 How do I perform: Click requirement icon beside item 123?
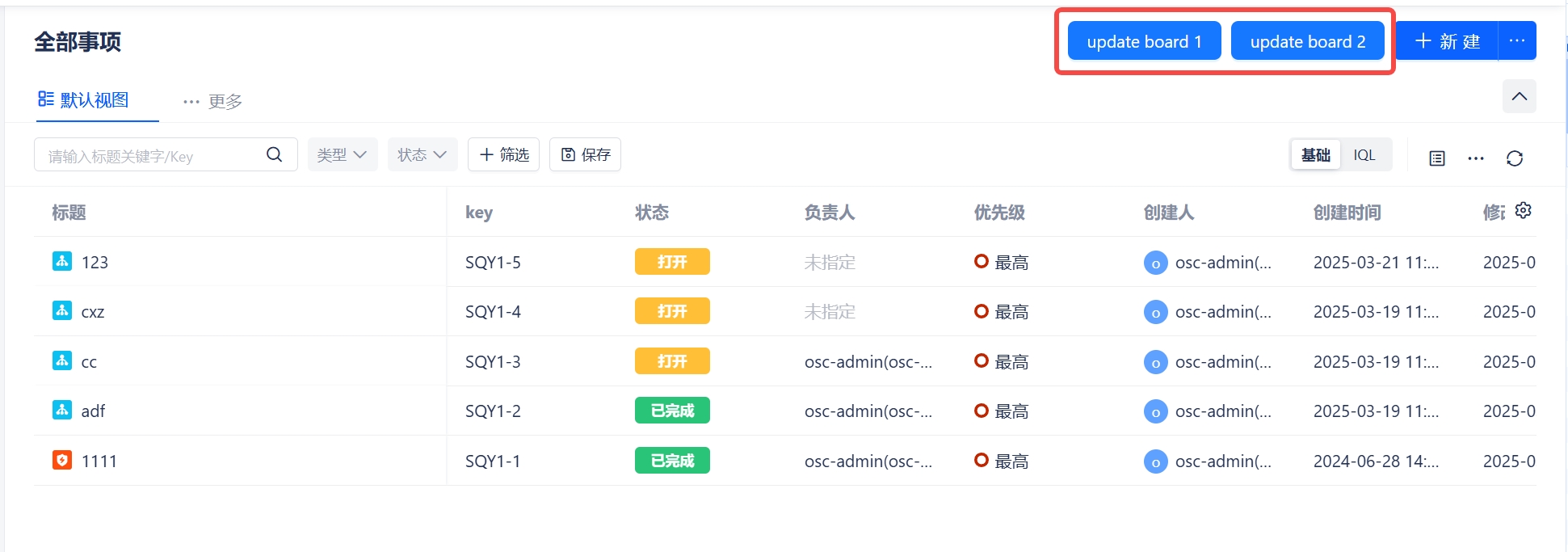pos(62,261)
